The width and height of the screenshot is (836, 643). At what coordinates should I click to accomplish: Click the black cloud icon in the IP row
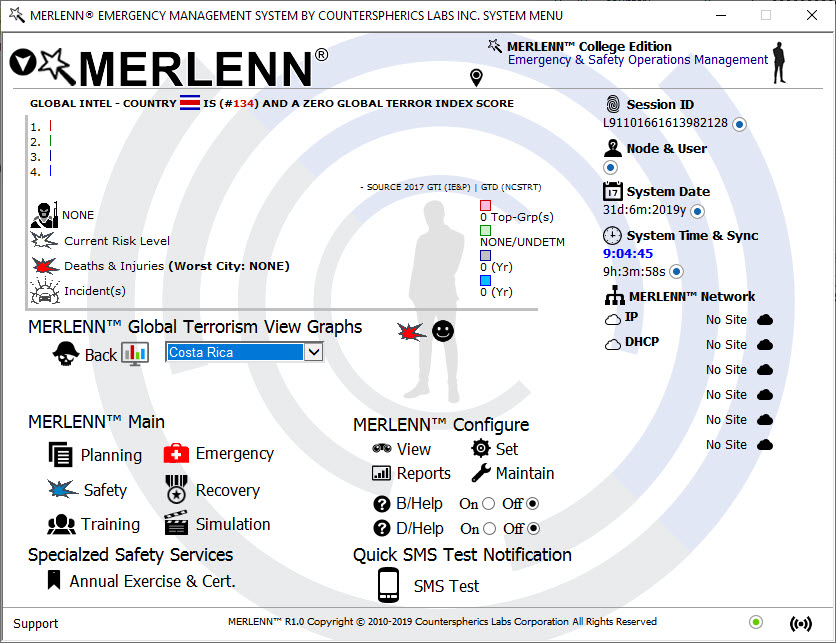(765, 320)
